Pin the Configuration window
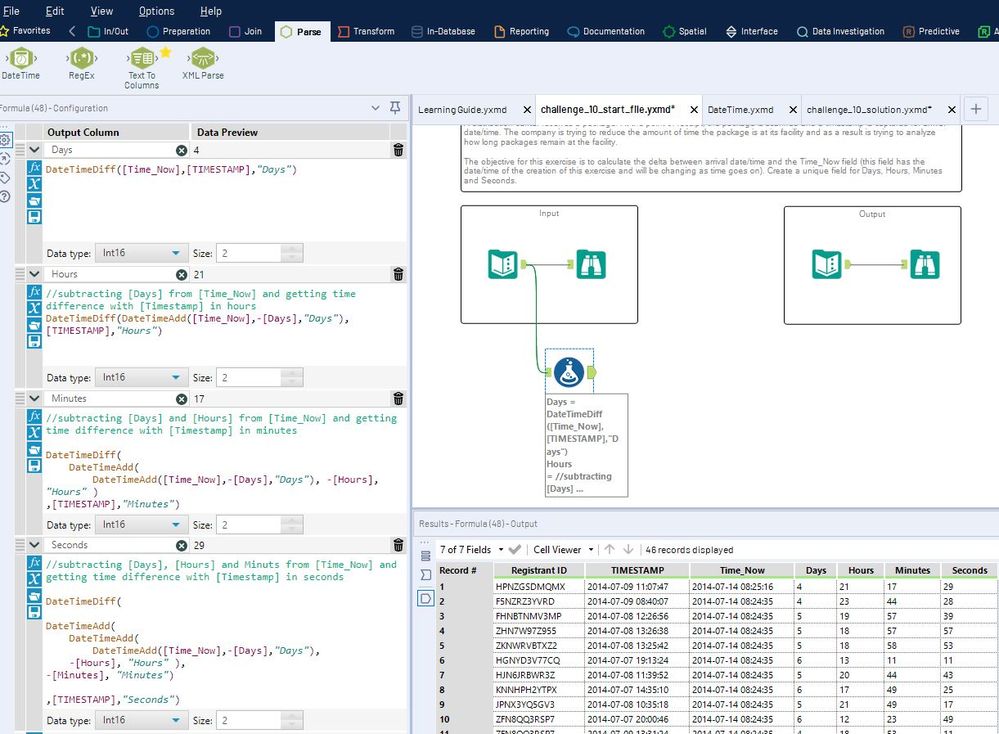999x734 pixels. coord(396,108)
